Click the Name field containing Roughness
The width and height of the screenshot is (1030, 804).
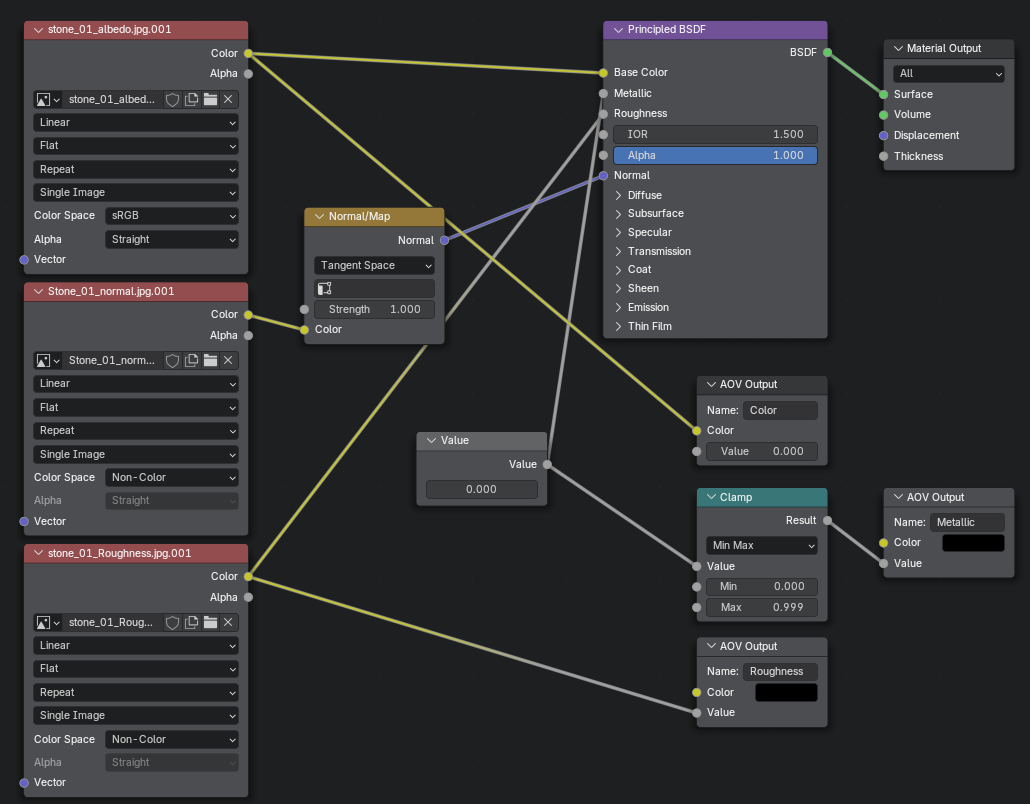780,672
